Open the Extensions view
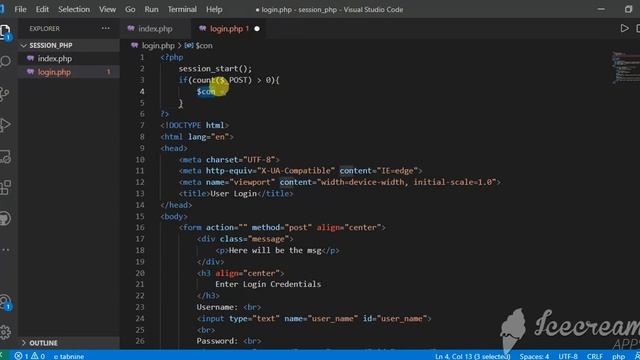The height and width of the screenshot is (360, 640). (5, 188)
